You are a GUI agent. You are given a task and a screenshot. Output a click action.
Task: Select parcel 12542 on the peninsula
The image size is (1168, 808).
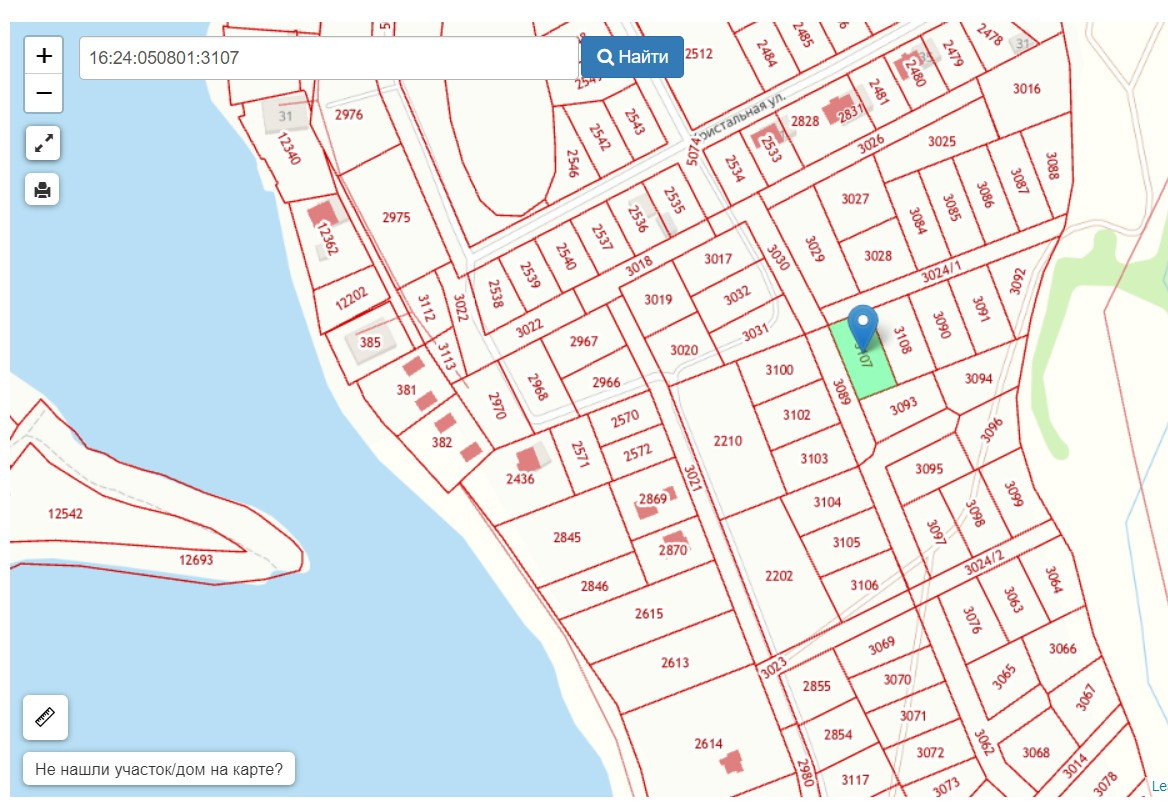coord(66,514)
